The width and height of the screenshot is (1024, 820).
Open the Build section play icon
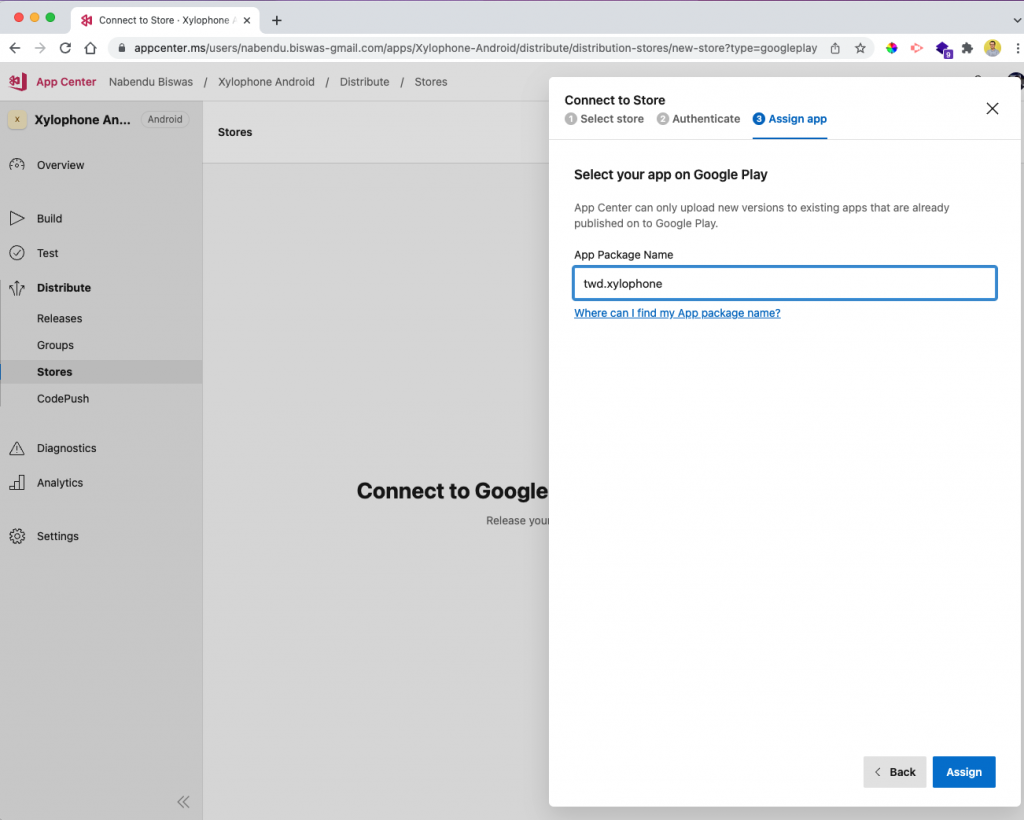17,218
